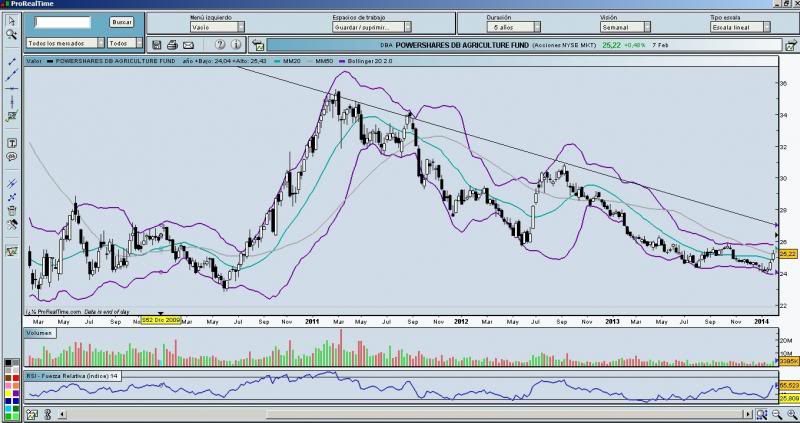Click the 'Valor' label in chart header
Screen dimensions: 800x423
34,61
